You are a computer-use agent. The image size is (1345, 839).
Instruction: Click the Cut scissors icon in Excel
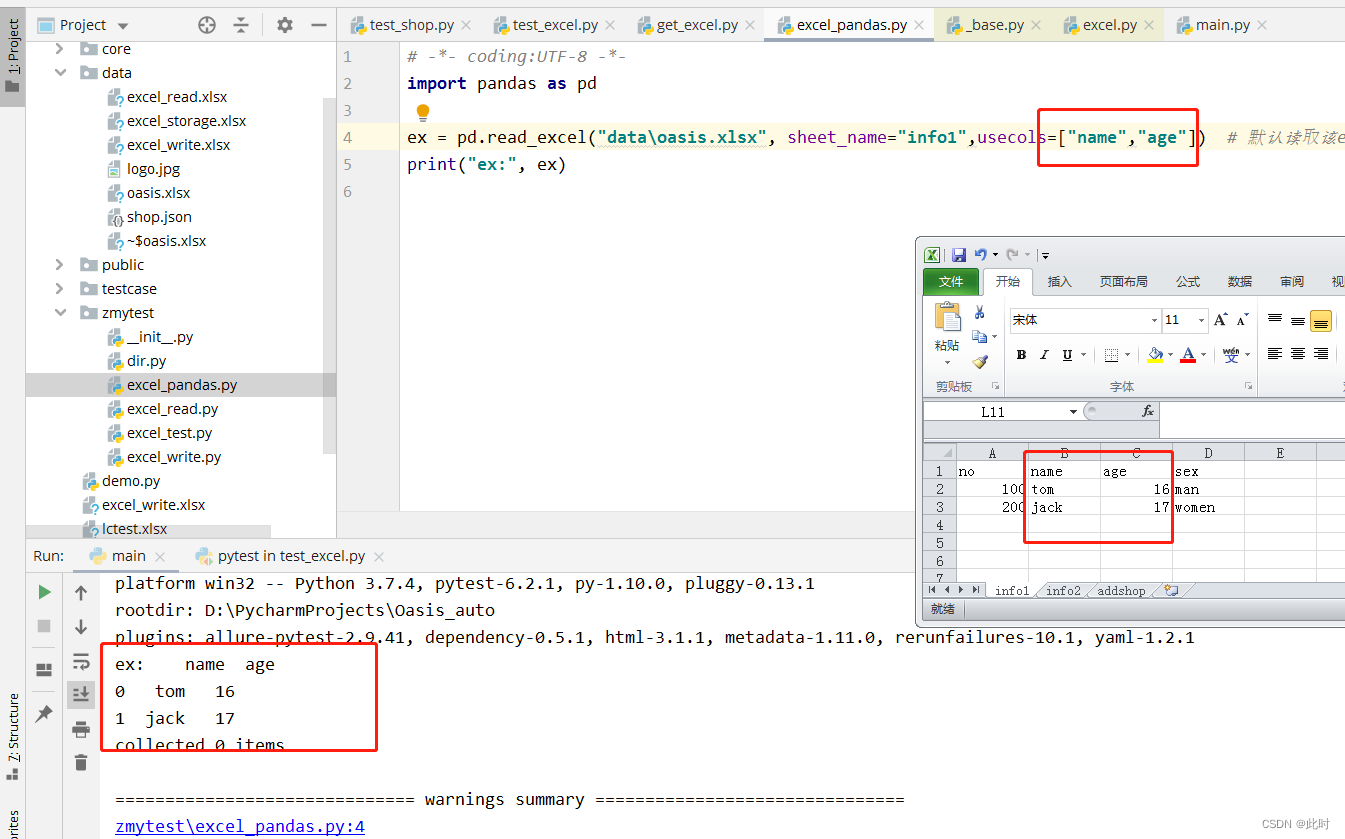(979, 313)
